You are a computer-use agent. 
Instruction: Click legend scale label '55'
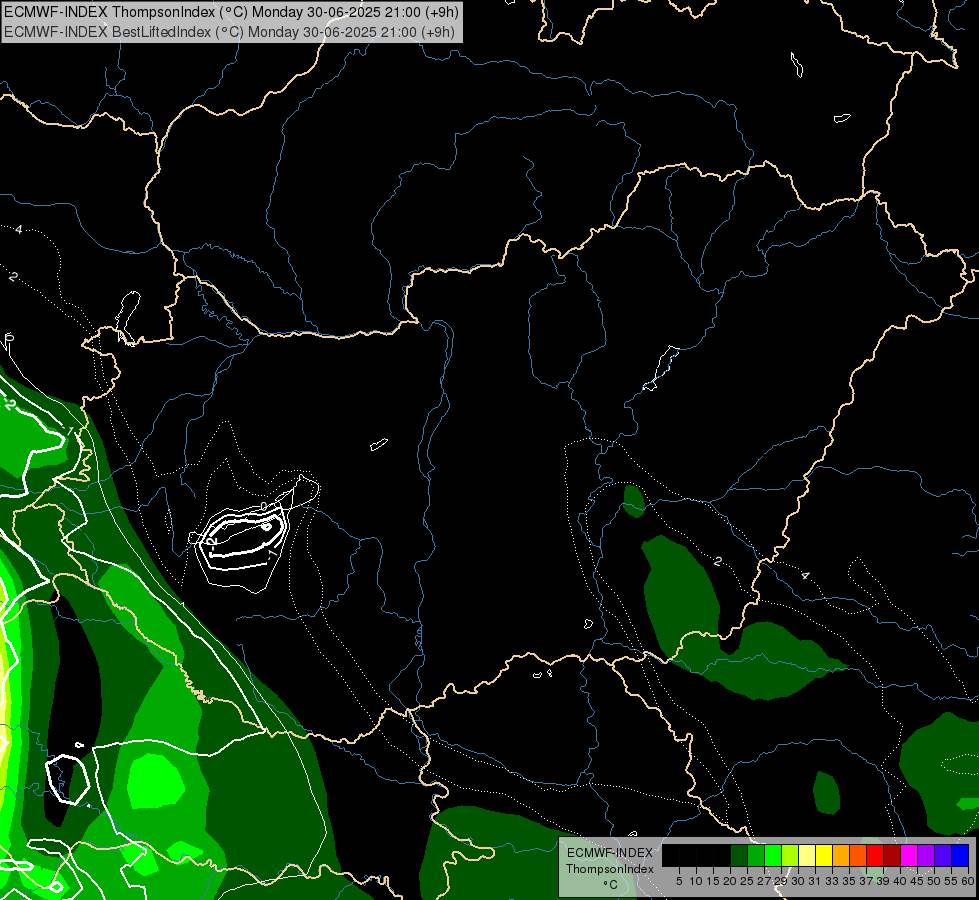[952, 881]
